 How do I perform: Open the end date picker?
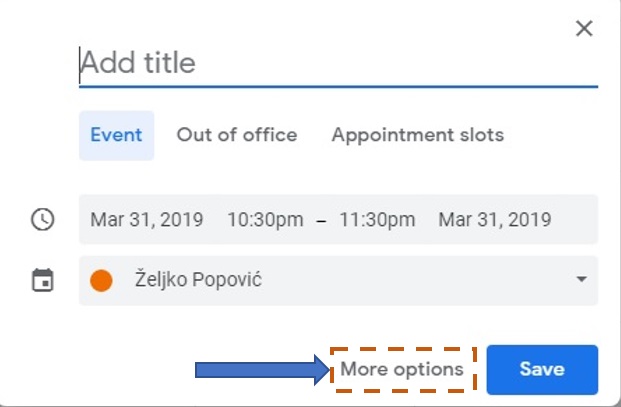495,220
